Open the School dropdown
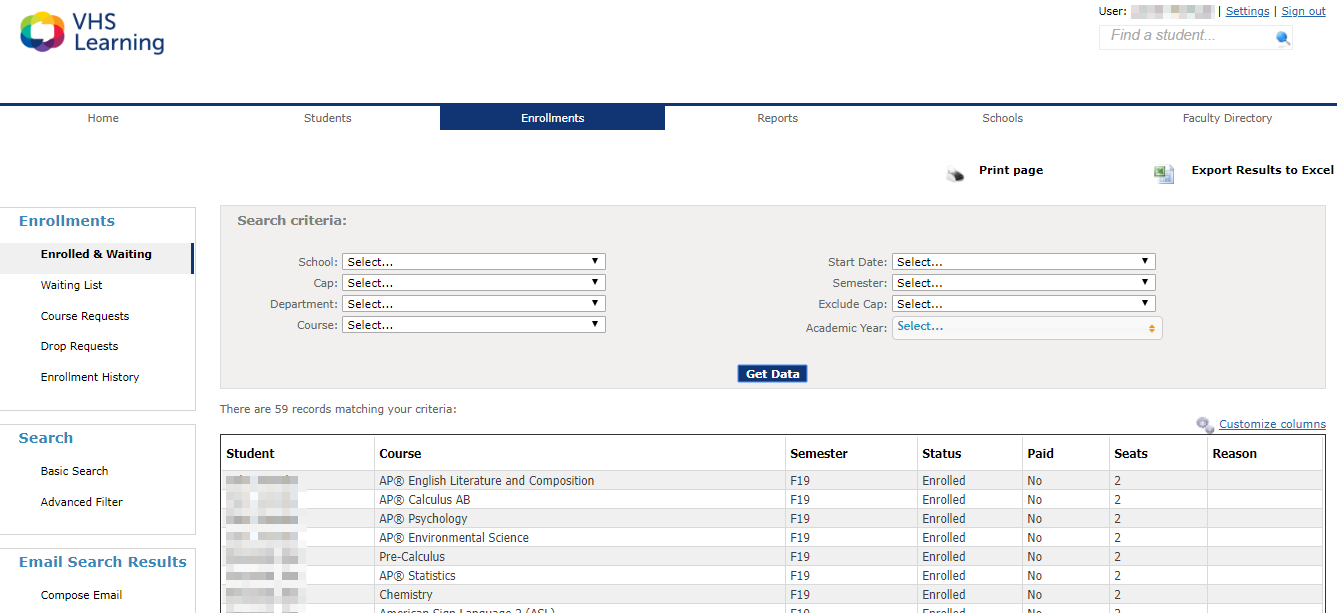This screenshot has width=1337, height=613. pos(473,261)
